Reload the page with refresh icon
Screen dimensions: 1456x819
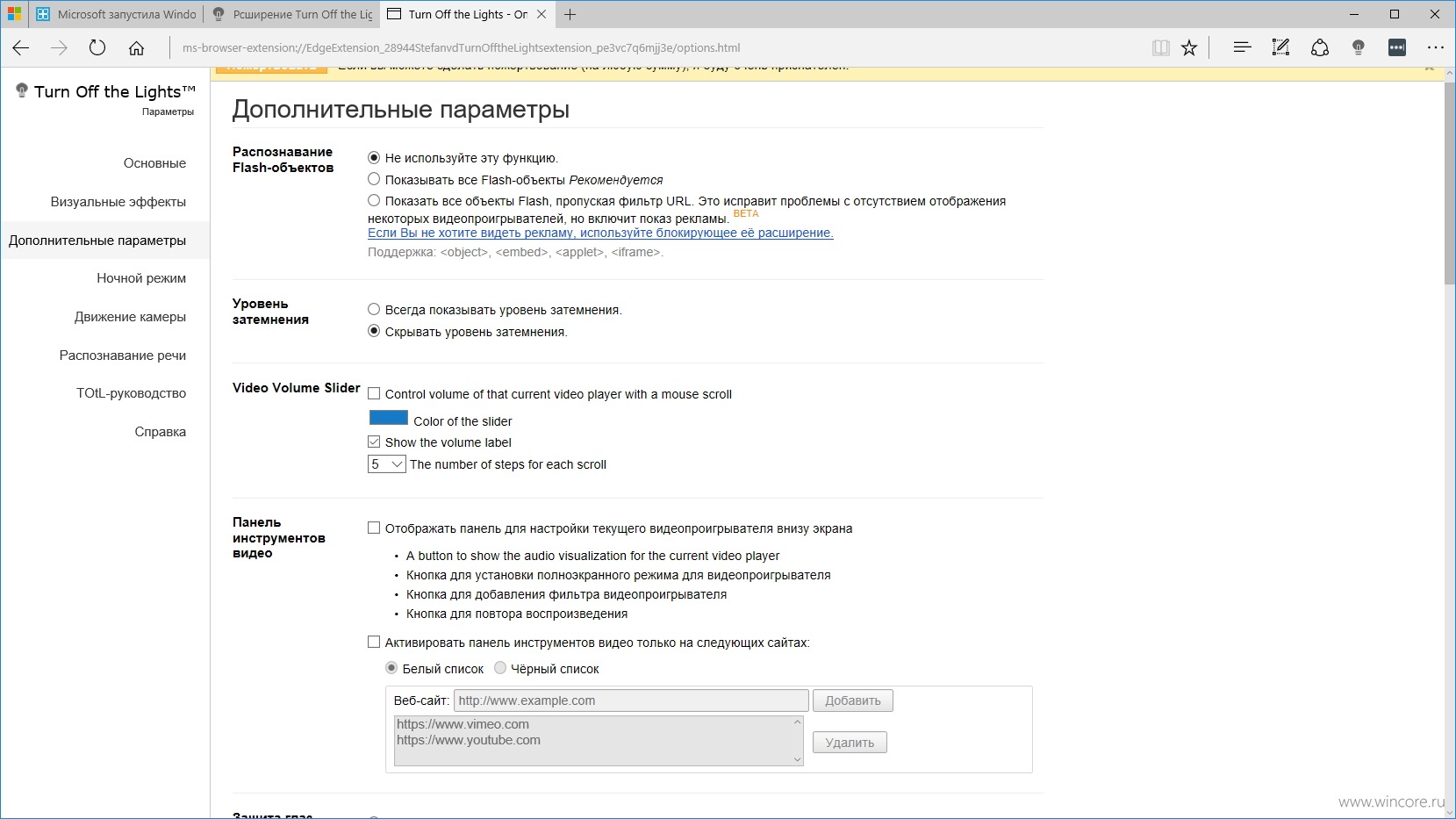click(97, 48)
